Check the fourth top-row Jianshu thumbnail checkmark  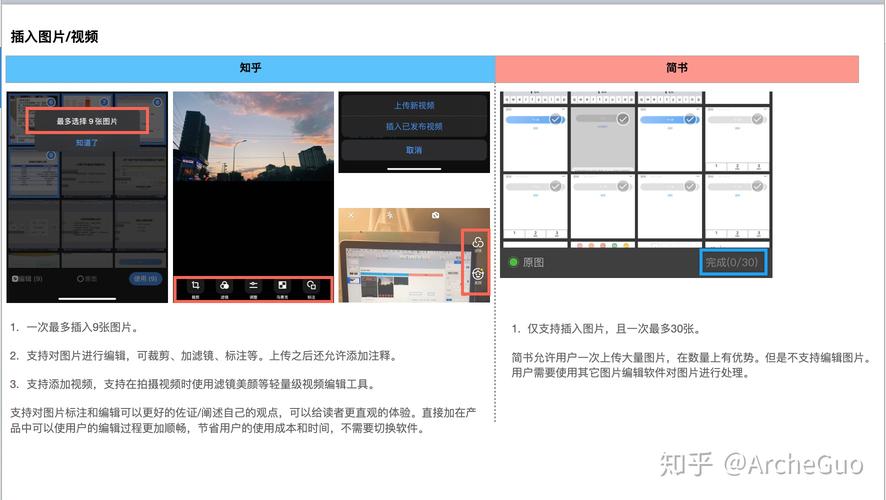(757, 119)
